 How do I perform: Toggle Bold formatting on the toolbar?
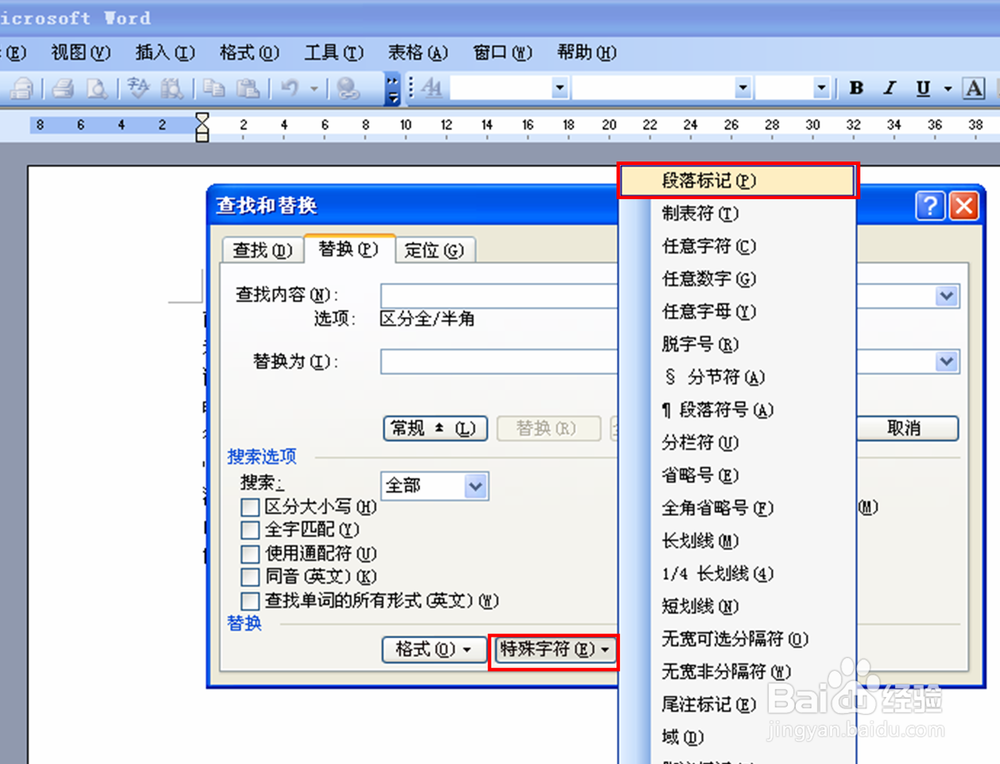855,88
